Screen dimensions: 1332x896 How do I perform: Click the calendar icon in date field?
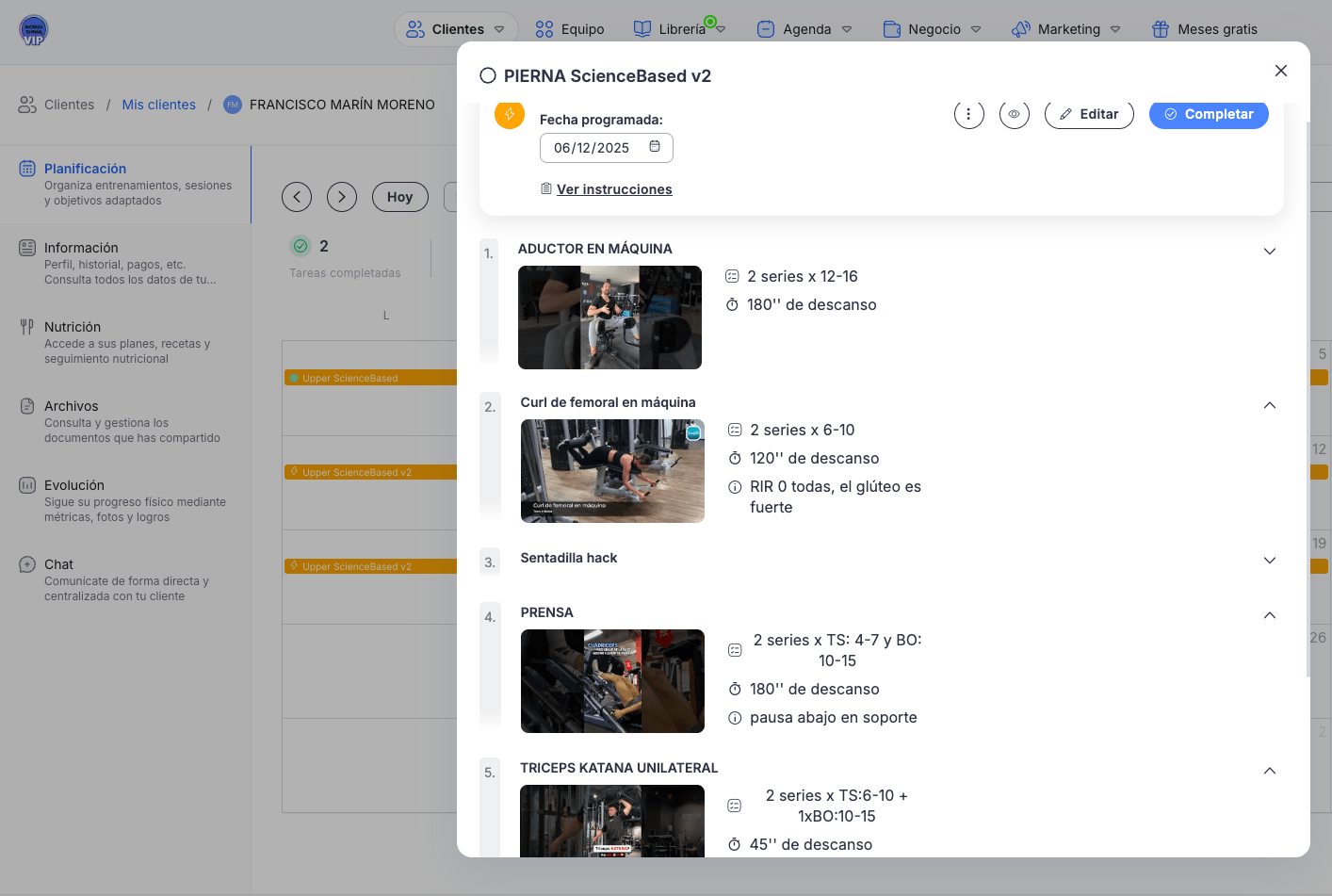point(655,147)
